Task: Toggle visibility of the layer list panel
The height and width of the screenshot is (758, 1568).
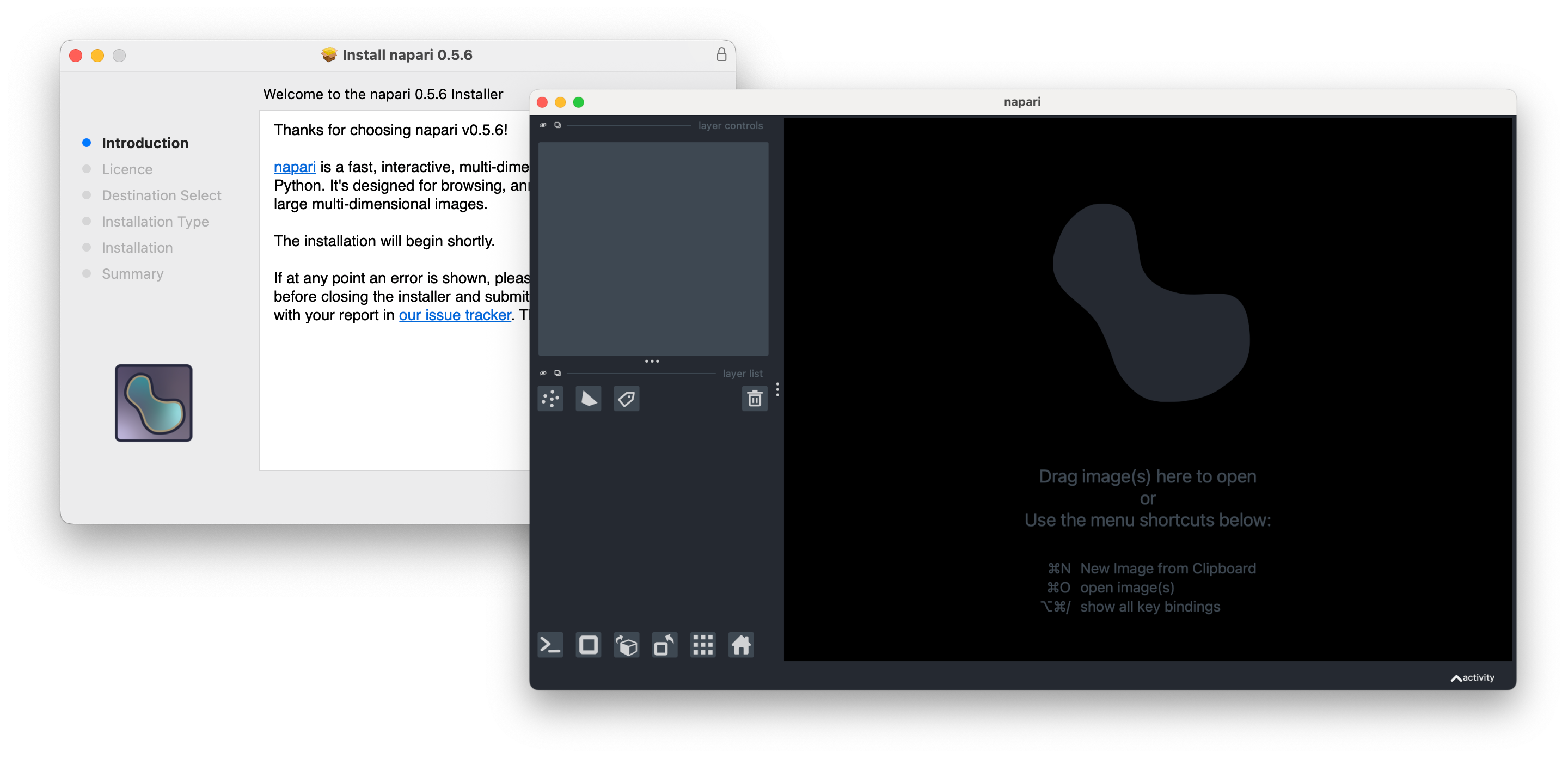Action: (543, 372)
